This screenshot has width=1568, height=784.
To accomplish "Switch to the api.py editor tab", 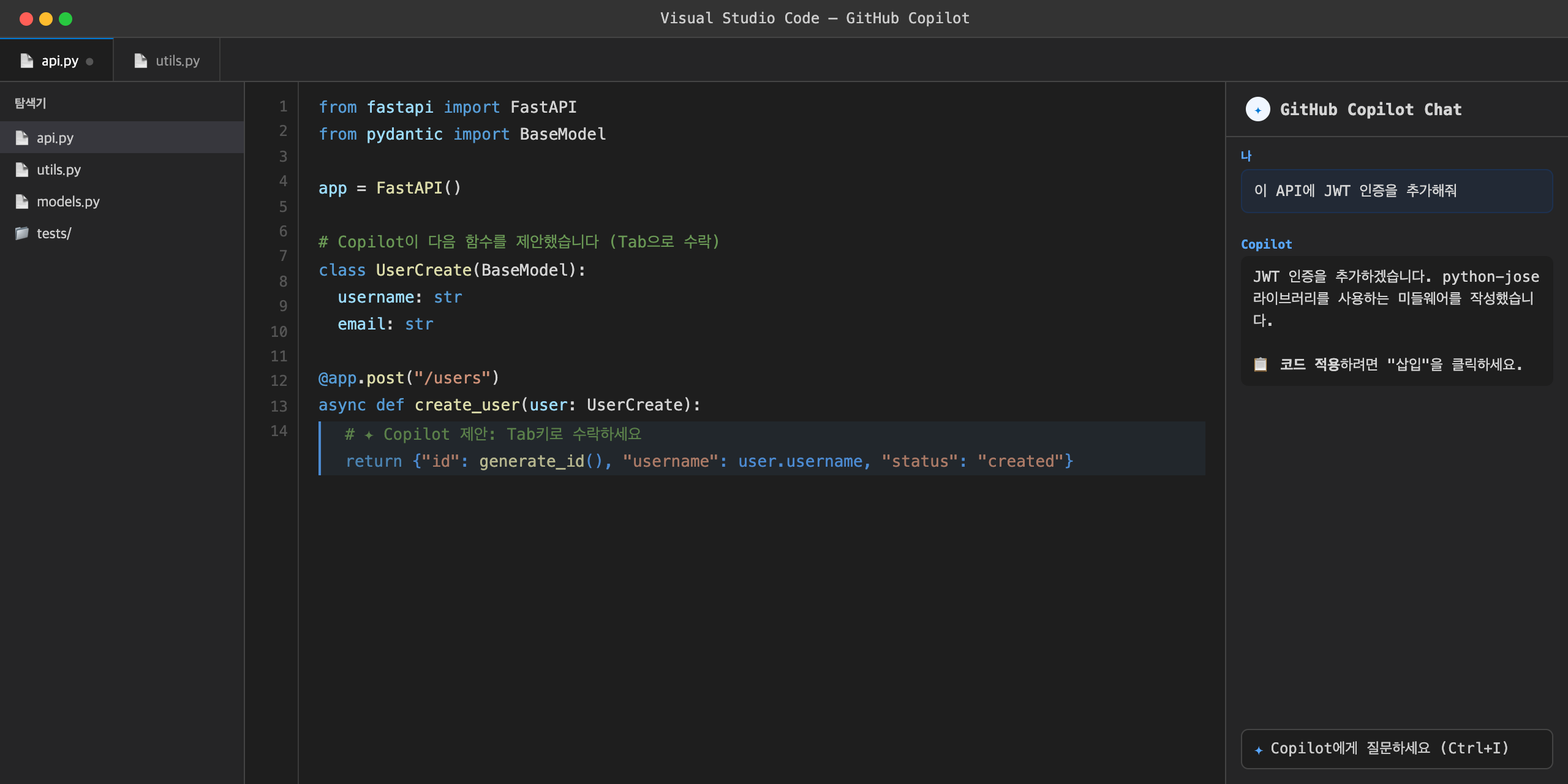I will [56, 60].
